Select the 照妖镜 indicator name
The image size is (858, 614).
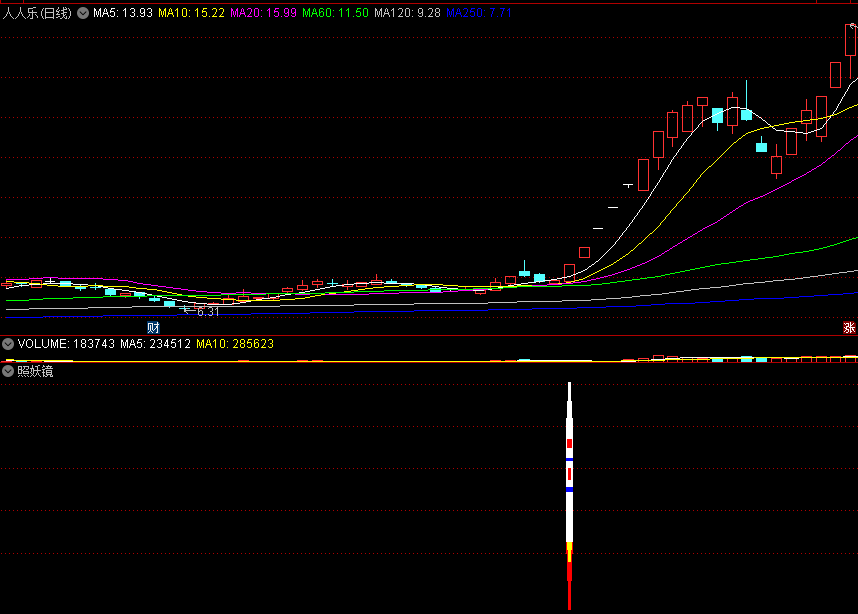tap(35, 371)
